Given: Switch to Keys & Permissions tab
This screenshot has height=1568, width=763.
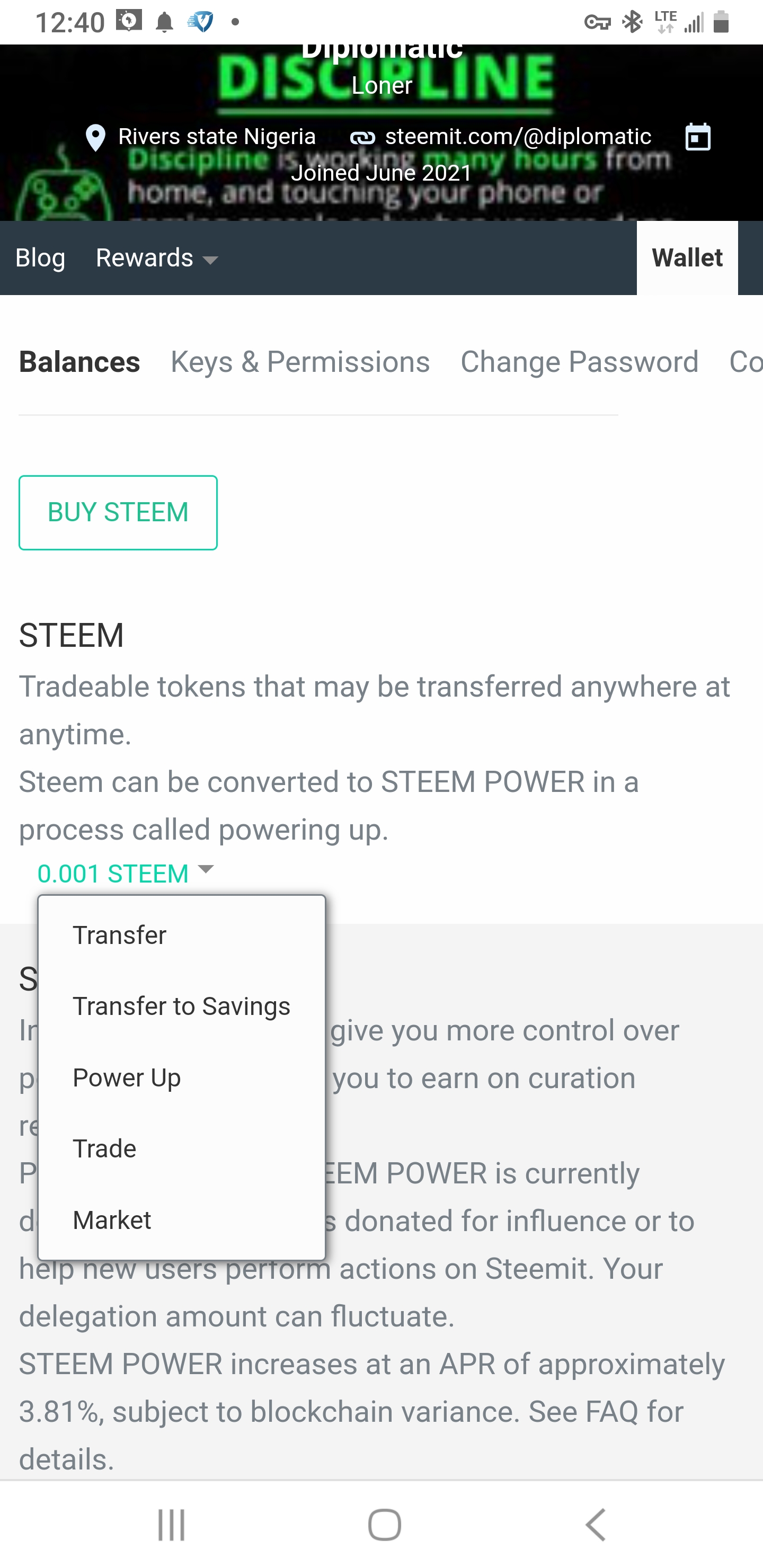Looking at the screenshot, I should pos(300,362).
